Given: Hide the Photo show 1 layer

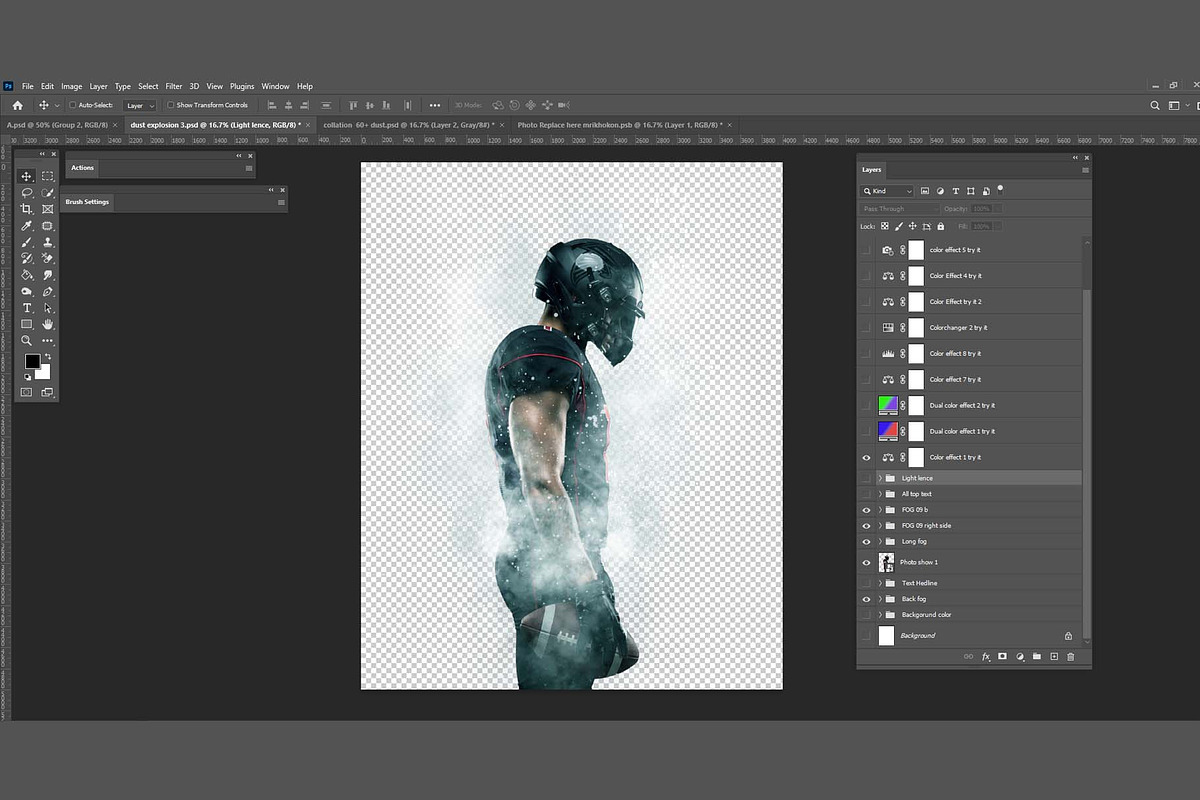Looking at the screenshot, I should (x=867, y=562).
